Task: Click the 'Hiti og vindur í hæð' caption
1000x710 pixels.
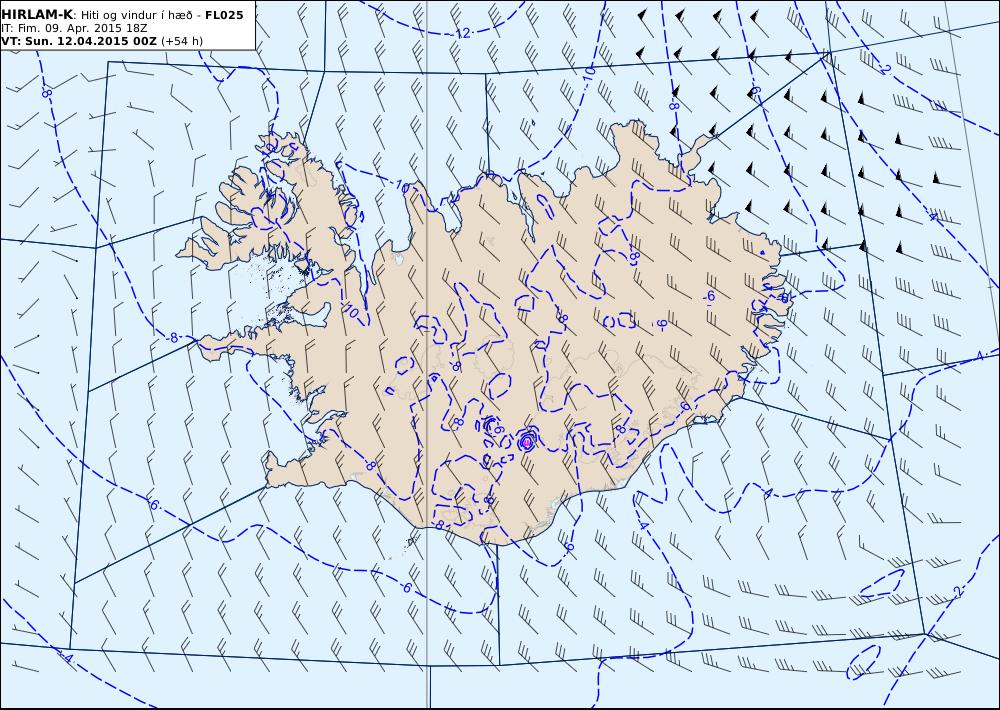Action: pos(136,15)
